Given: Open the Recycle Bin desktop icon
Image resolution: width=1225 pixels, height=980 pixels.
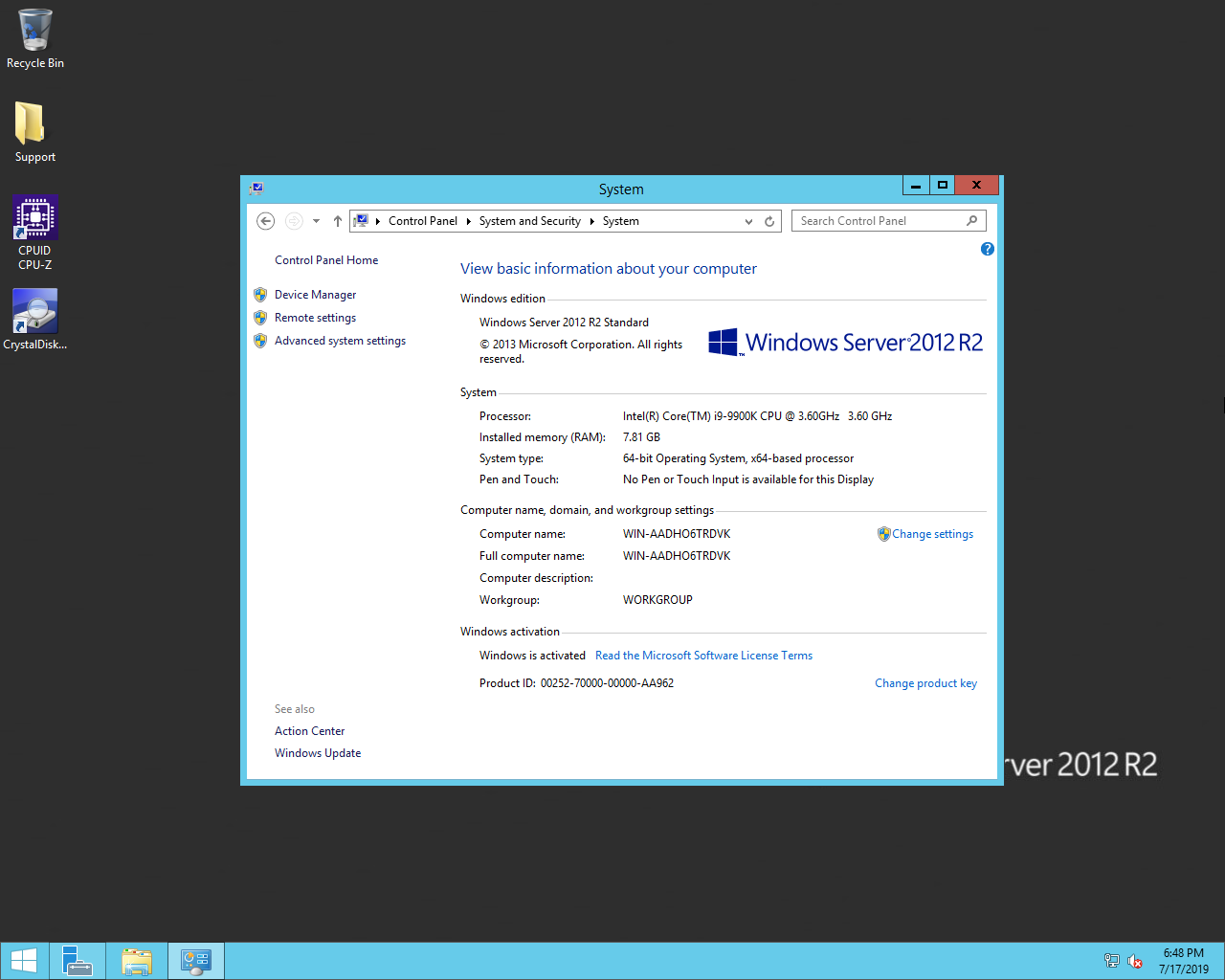Looking at the screenshot, I should [35, 38].
